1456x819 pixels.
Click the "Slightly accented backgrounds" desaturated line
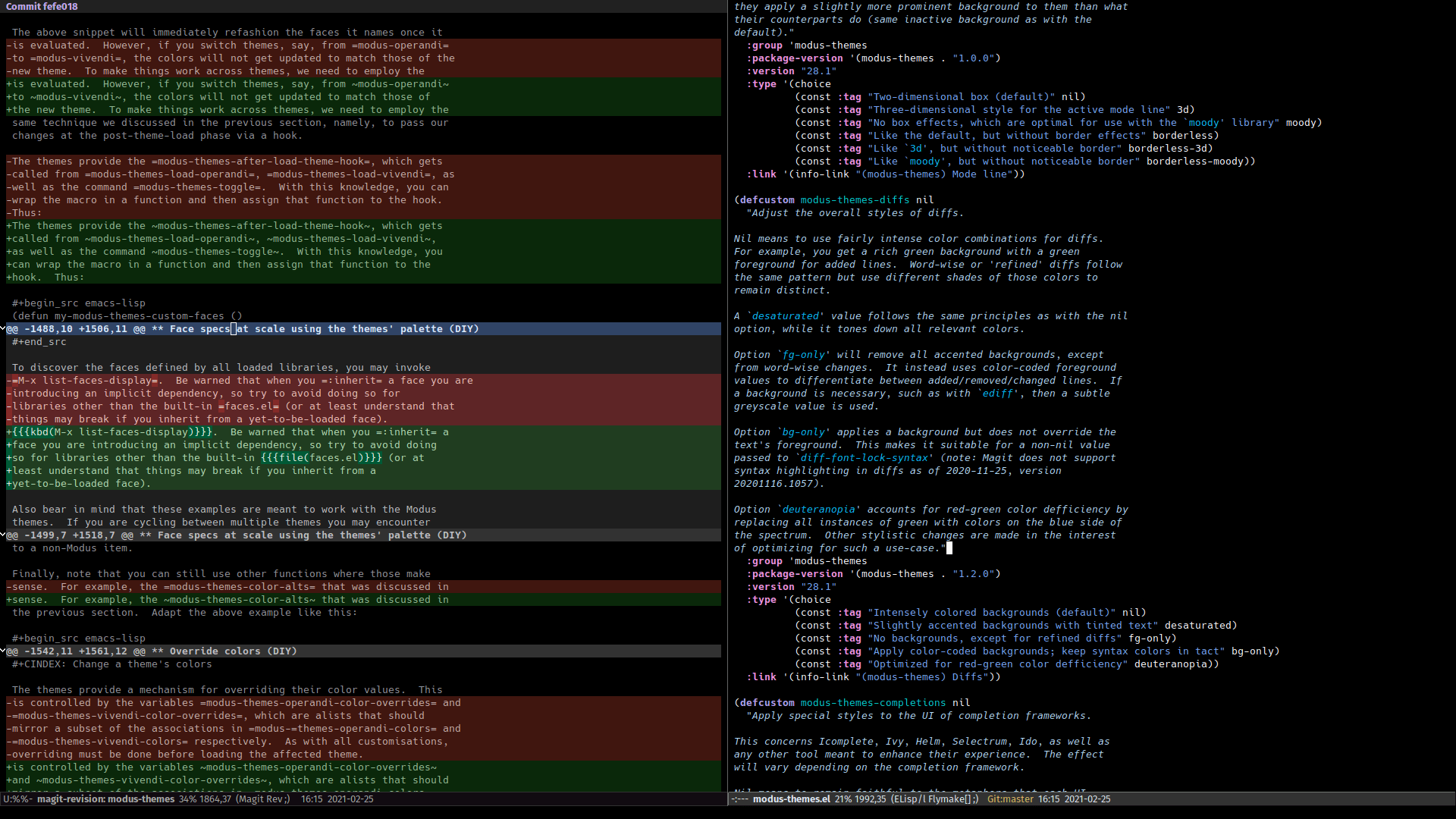click(1016, 626)
